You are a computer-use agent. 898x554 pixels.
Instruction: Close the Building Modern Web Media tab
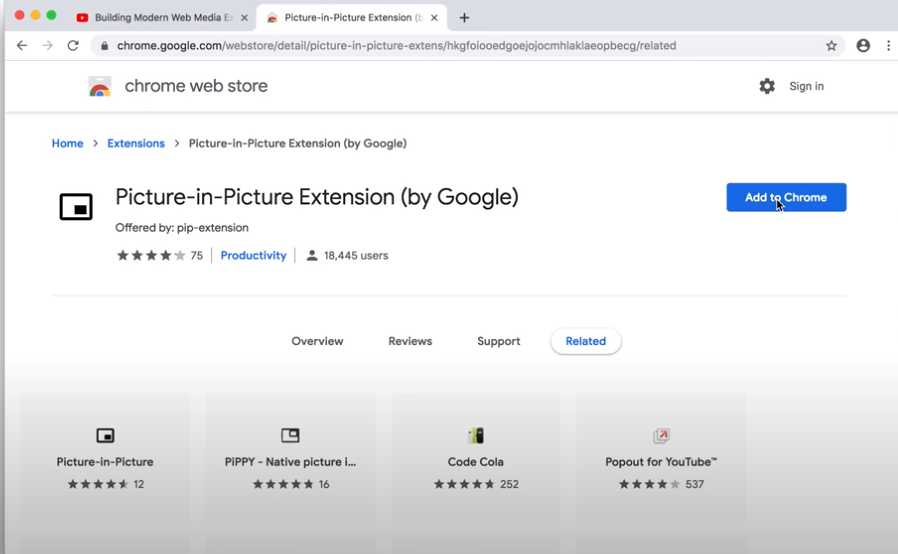(245, 18)
